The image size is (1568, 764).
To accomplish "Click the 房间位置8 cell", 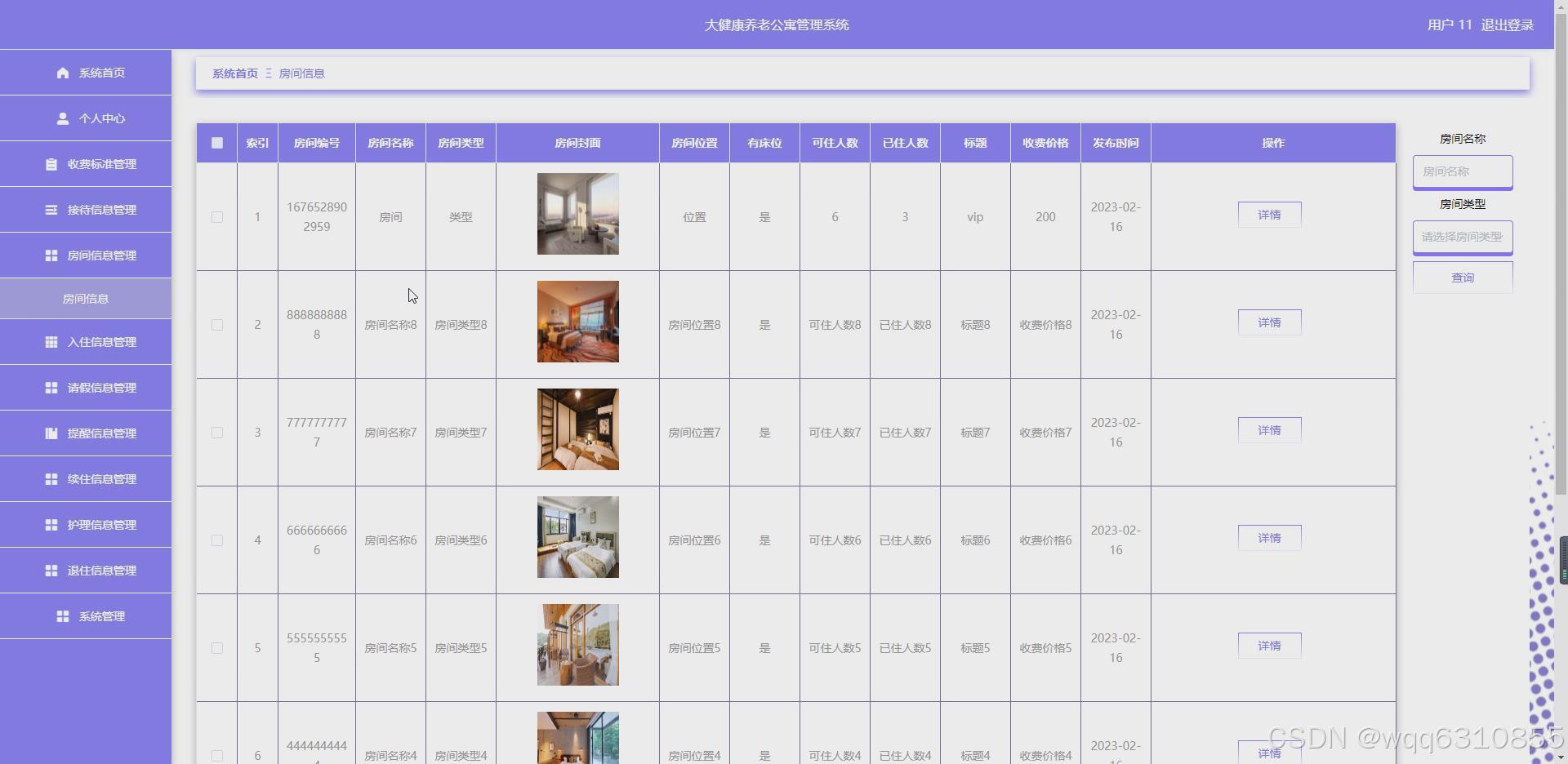I will click(x=694, y=325).
